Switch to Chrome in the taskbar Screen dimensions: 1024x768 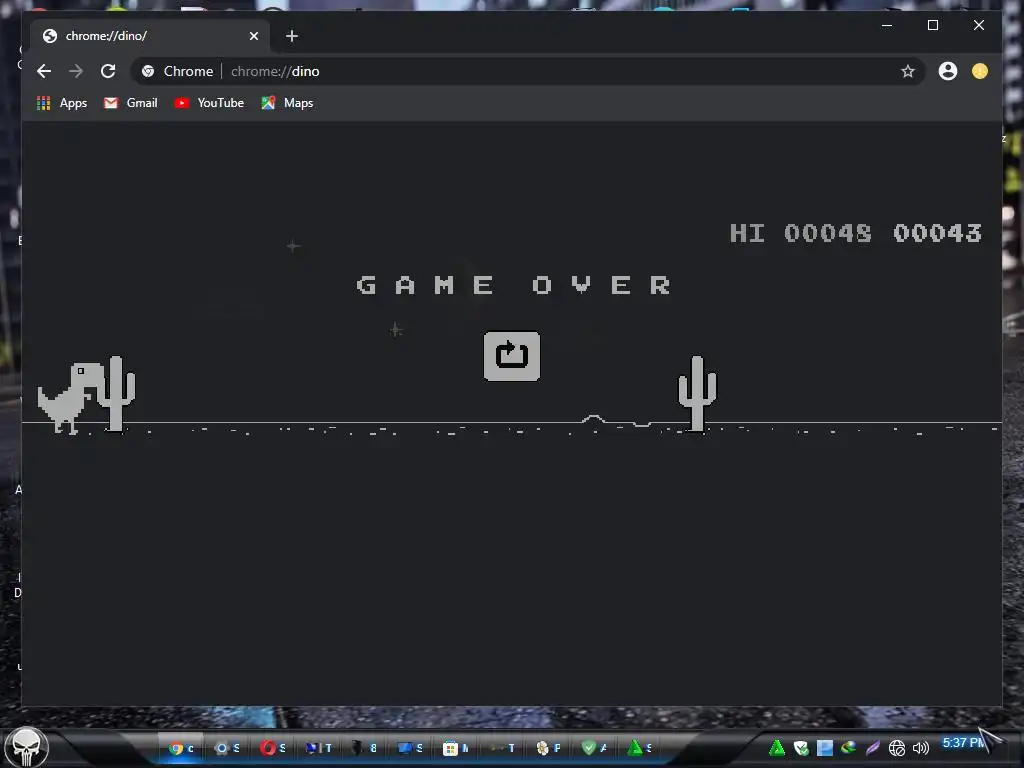point(182,748)
